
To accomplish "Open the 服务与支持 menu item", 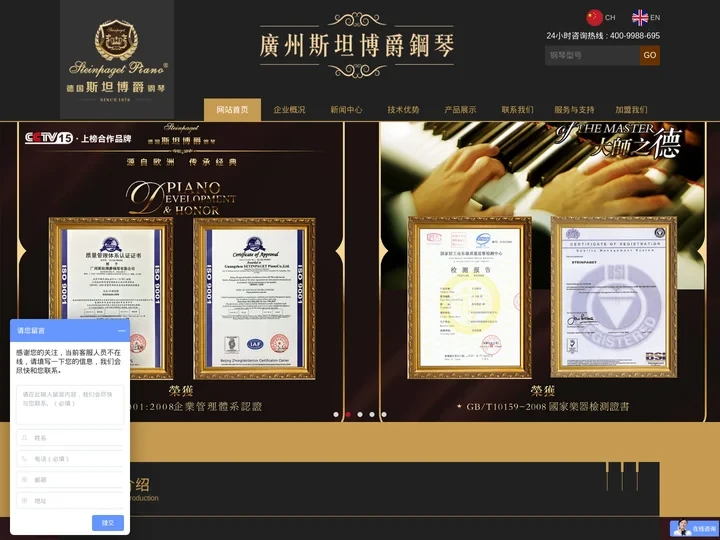I will pyautogui.click(x=574, y=110).
